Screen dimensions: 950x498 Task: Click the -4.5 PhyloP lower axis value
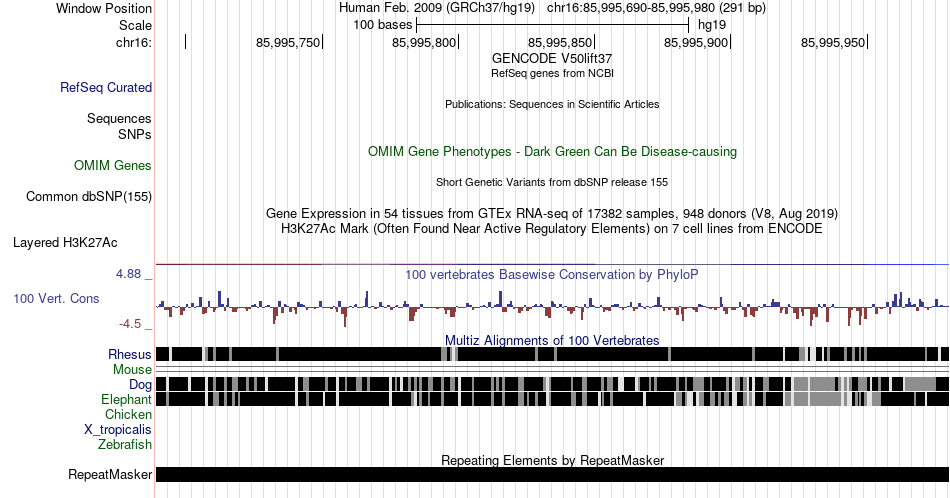pos(130,324)
